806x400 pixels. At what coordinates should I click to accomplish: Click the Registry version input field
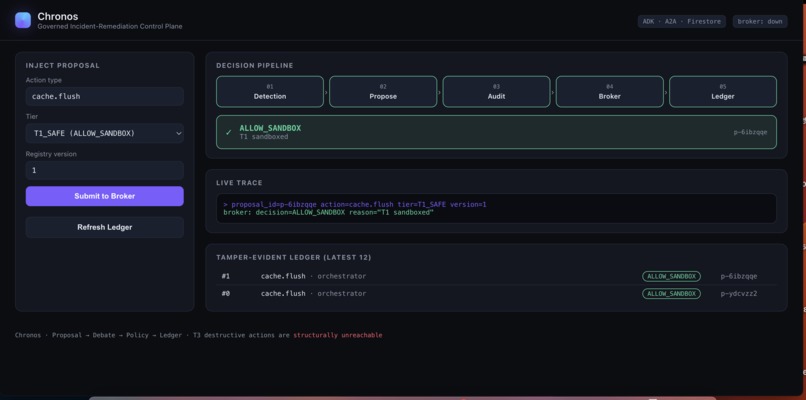point(105,170)
